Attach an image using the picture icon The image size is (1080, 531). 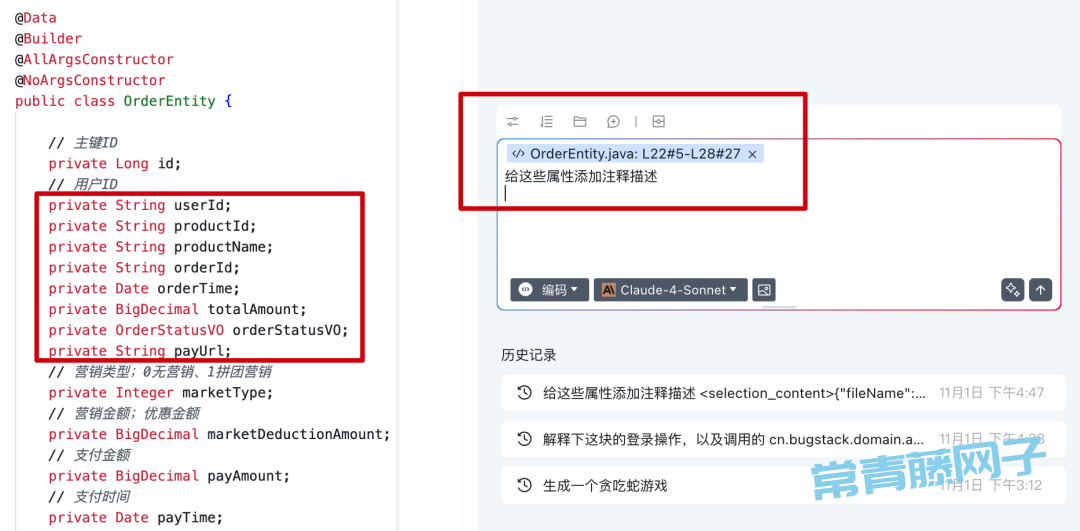click(764, 290)
